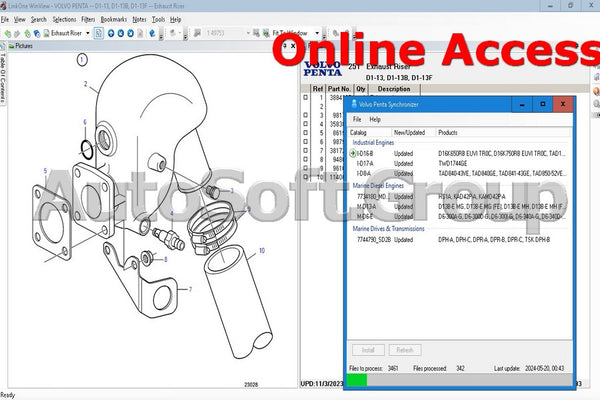Image resolution: width=600 pixels, height=400 pixels.
Task: Open the Bookmarks menu
Action: tap(114, 20)
